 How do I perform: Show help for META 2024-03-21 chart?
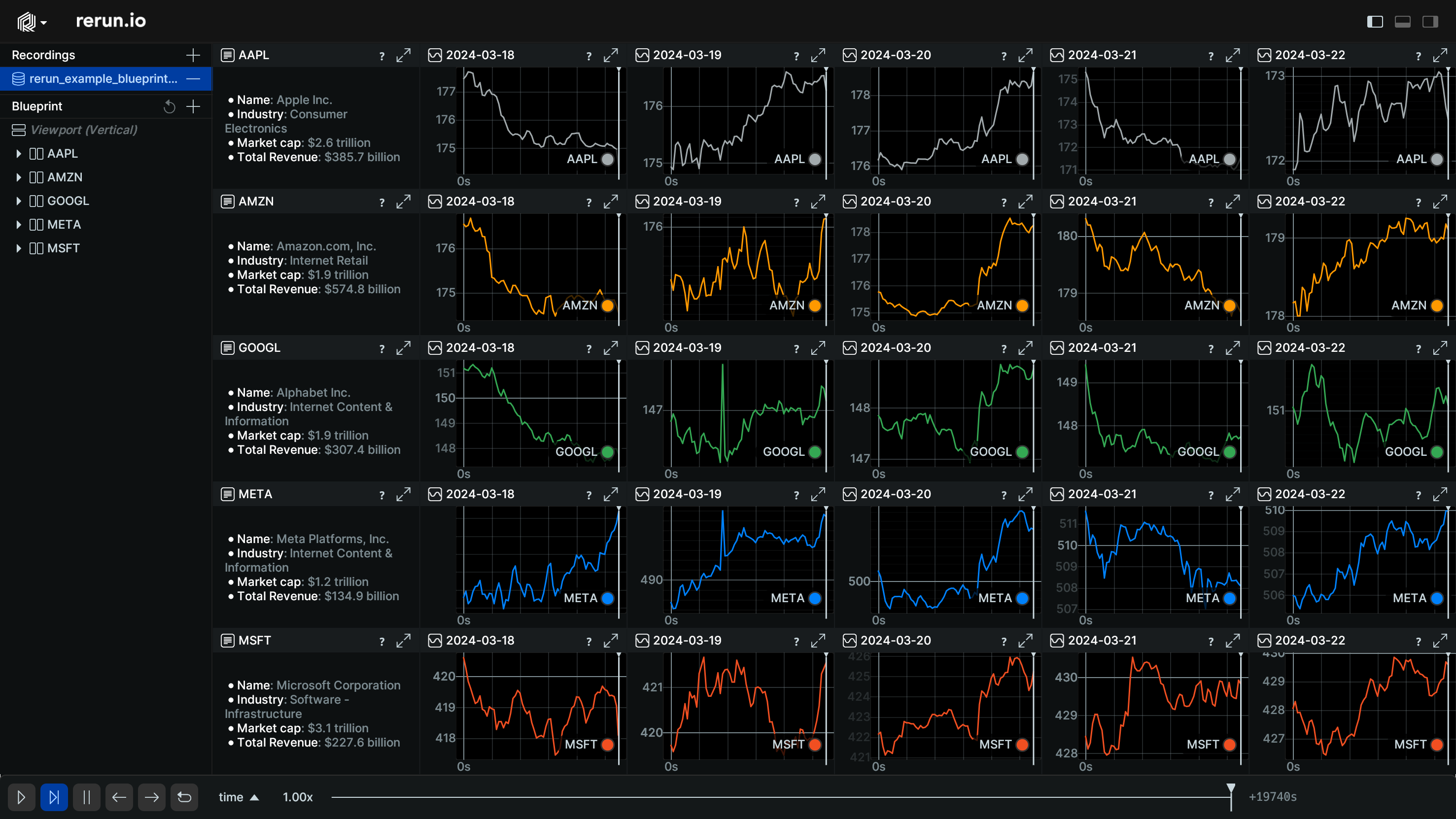click(x=1211, y=495)
